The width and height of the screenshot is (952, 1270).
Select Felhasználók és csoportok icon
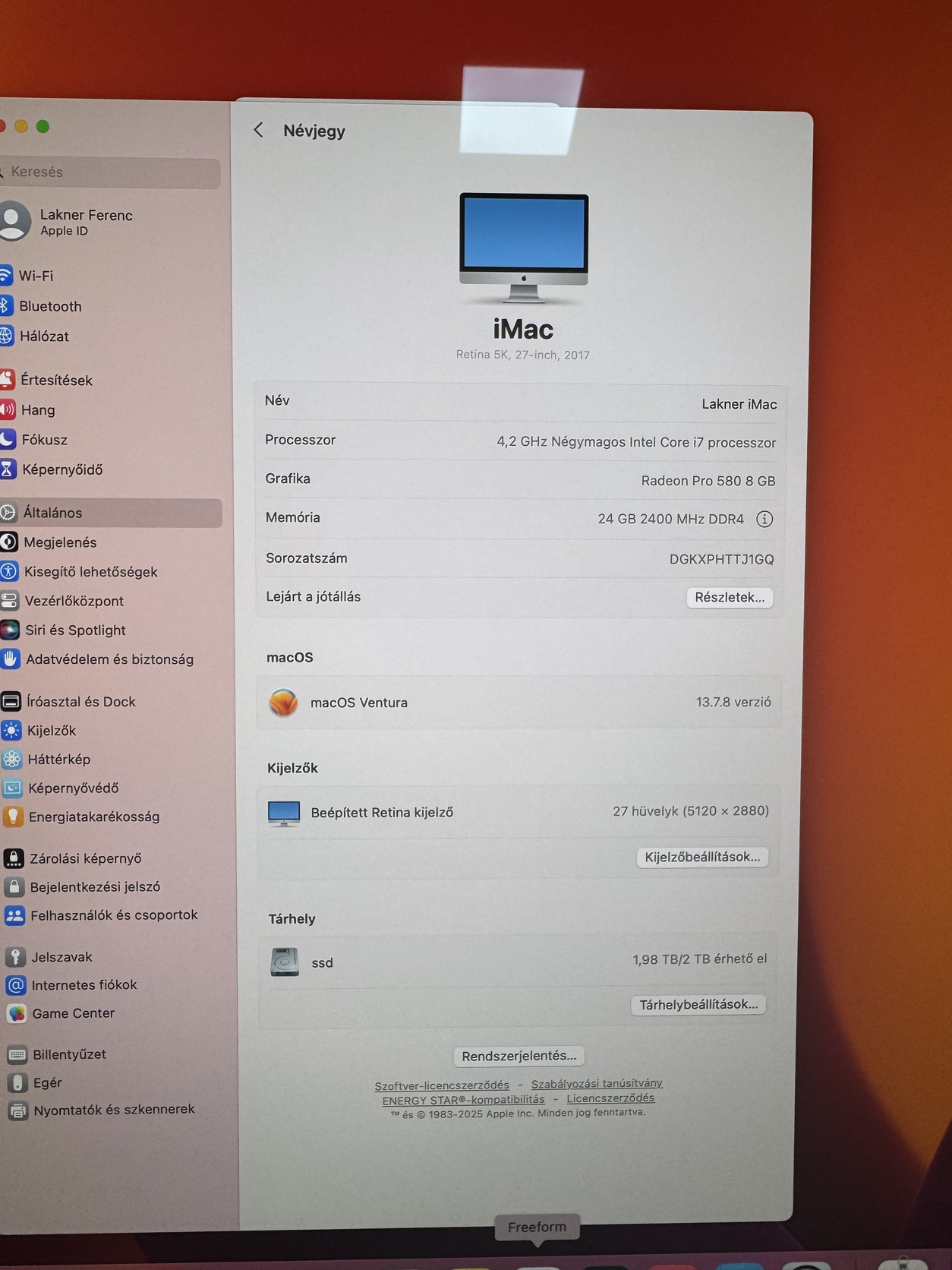pyautogui.click(x=14, y=915)
